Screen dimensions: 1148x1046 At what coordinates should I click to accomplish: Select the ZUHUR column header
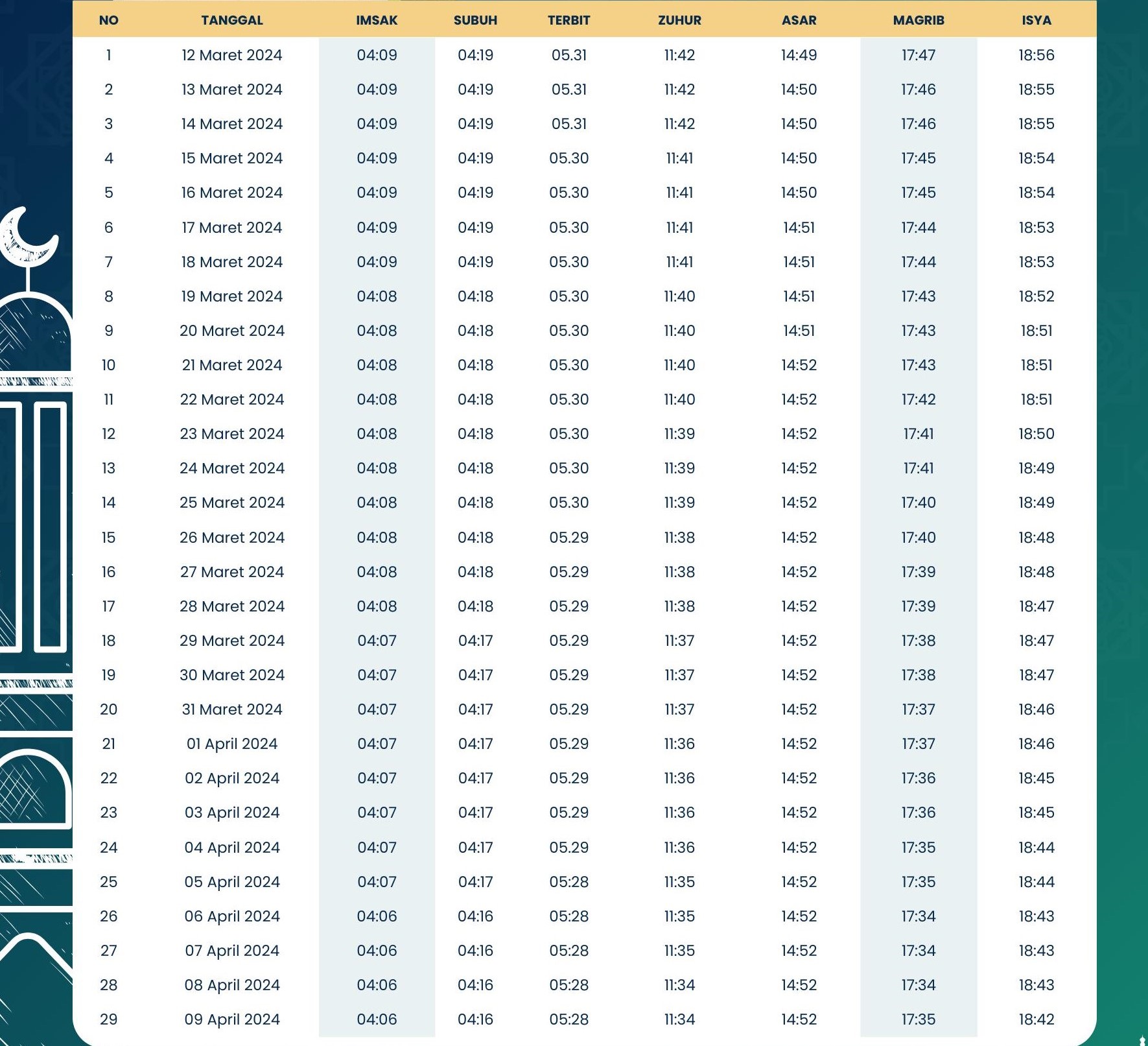(679, 20)
